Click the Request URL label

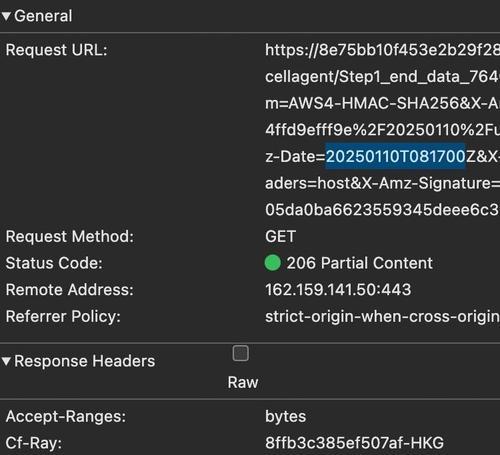click(56, 50)
